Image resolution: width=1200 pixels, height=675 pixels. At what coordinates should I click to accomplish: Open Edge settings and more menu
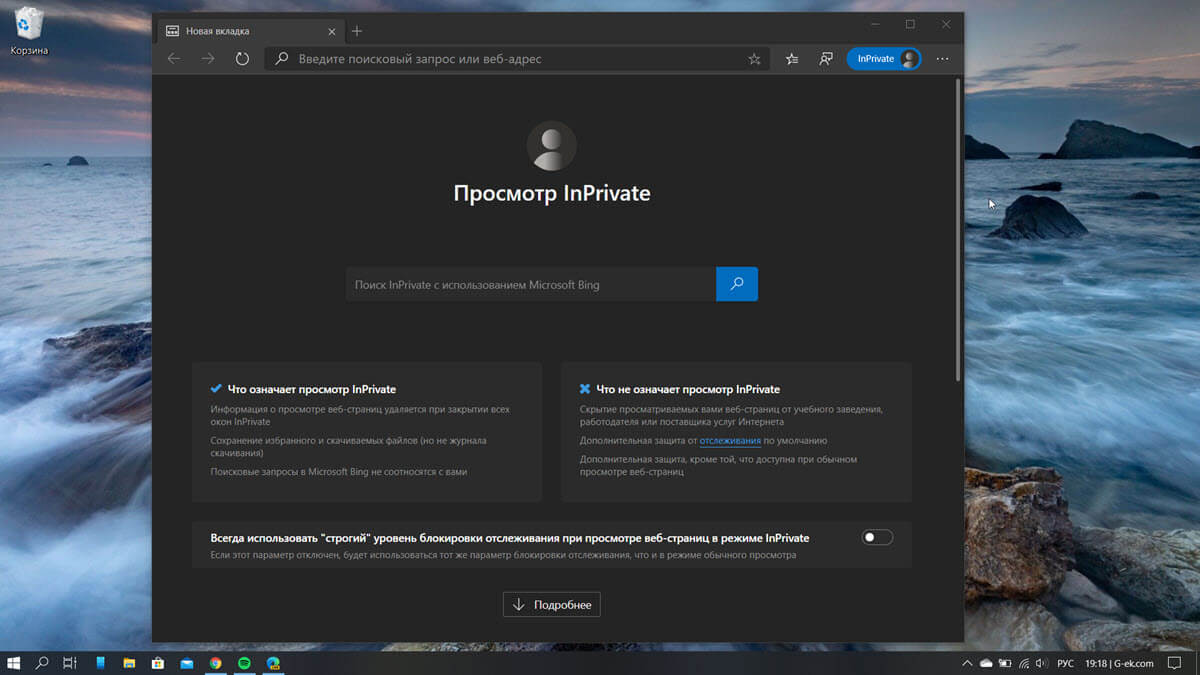[942, 59]
